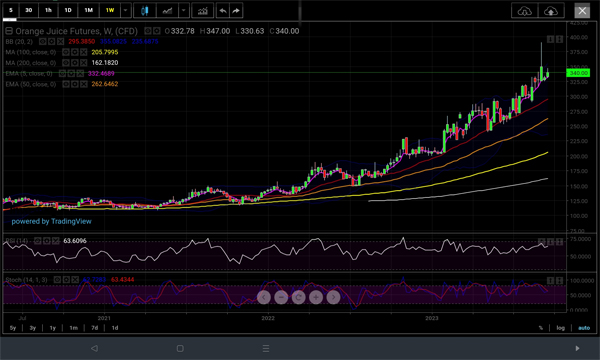Select candlestick chart style button

(x=145, y=11)
